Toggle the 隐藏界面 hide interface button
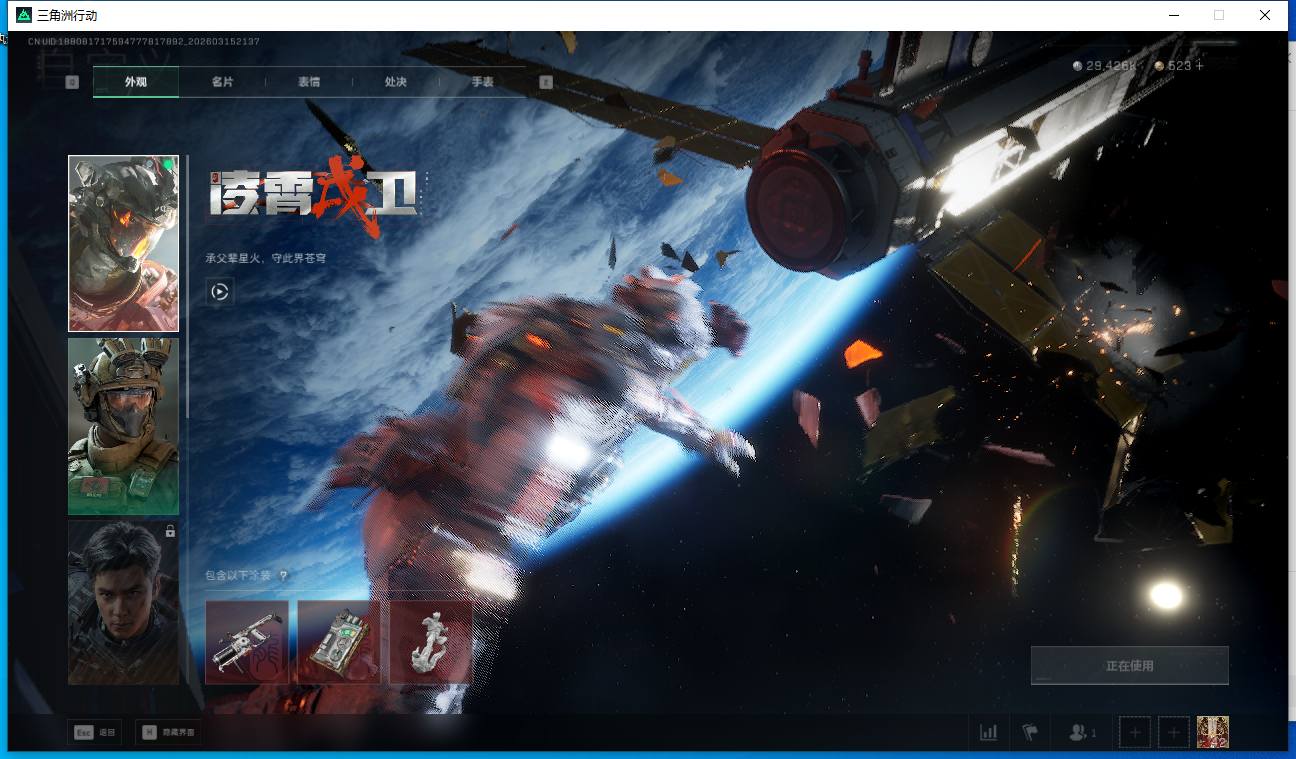The height and width of the screenshot is (759, 1296). [x=168, y=733]
